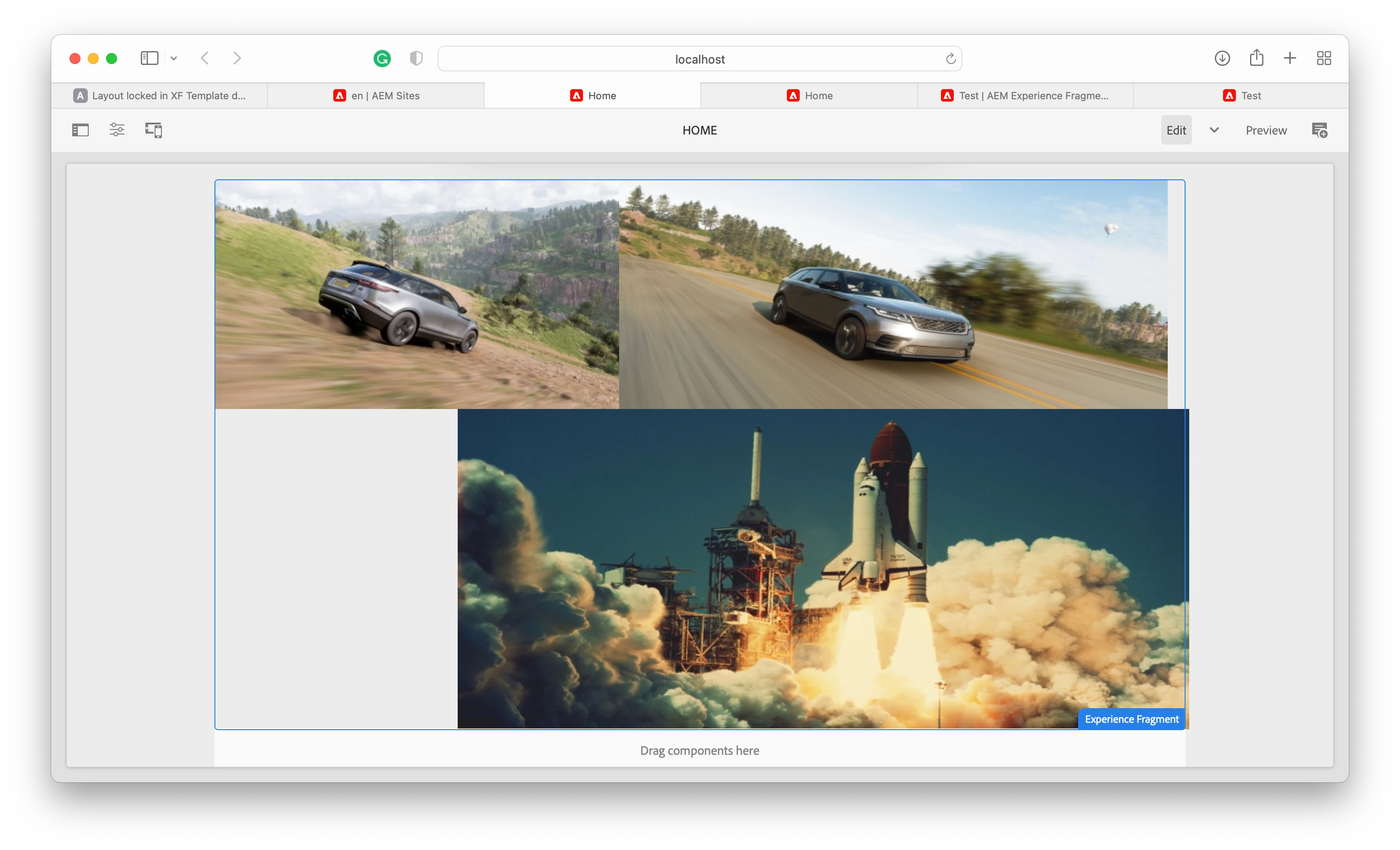
Task: Click the privacy shield icon
Action: click(x=416, y=59)
